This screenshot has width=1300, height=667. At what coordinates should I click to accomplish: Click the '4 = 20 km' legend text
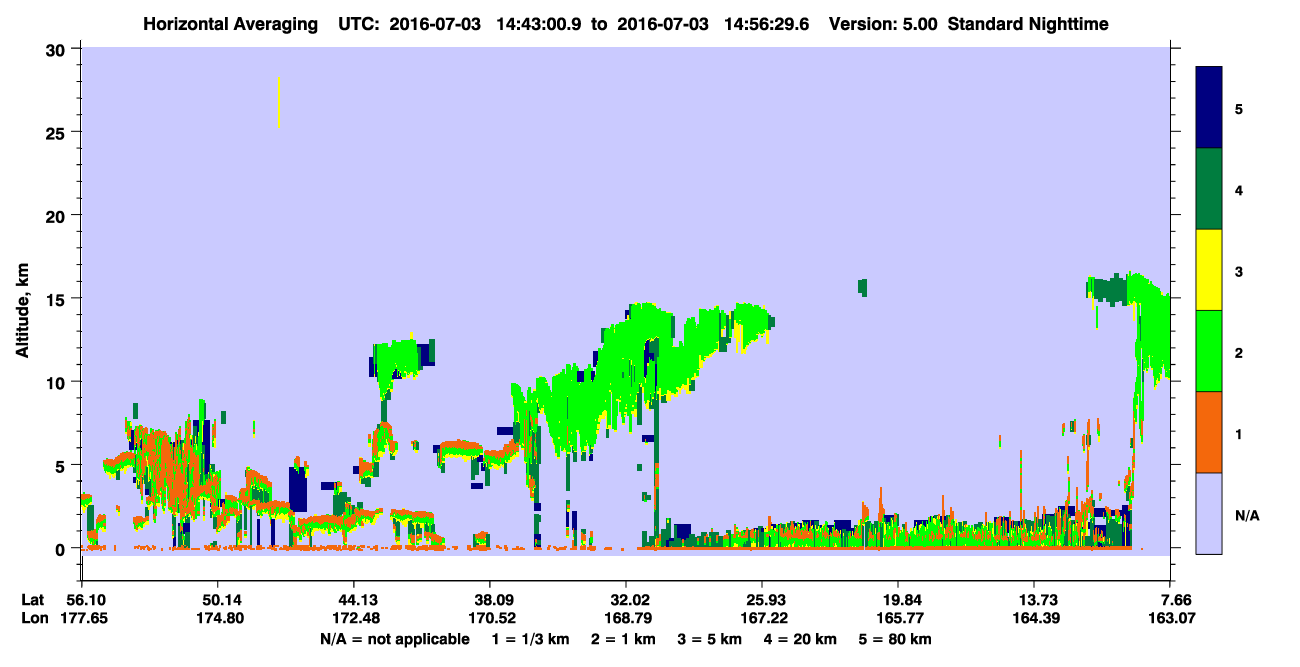[800, 638]
